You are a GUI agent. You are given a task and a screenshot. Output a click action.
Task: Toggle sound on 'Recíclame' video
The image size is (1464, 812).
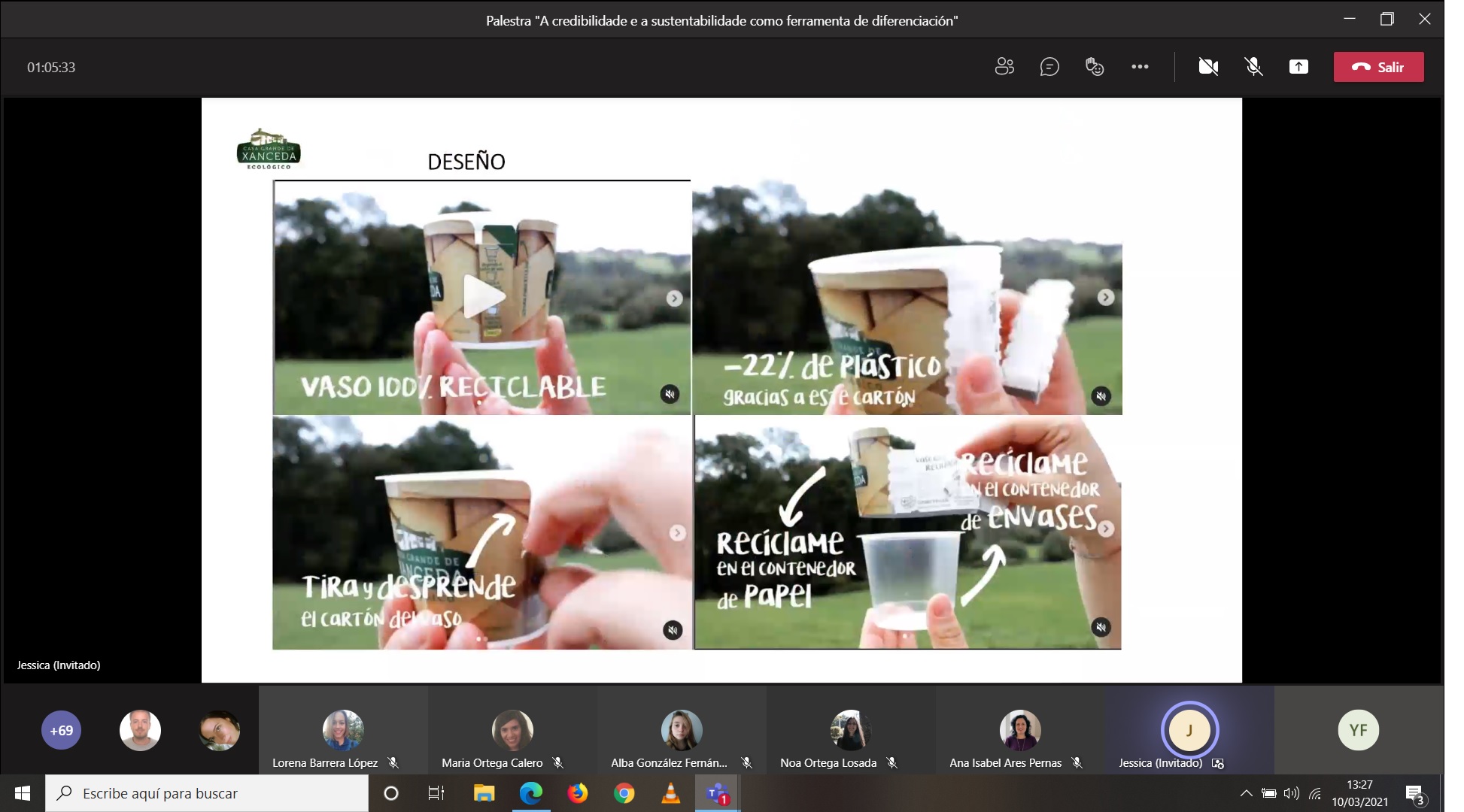pos(1101,627)
